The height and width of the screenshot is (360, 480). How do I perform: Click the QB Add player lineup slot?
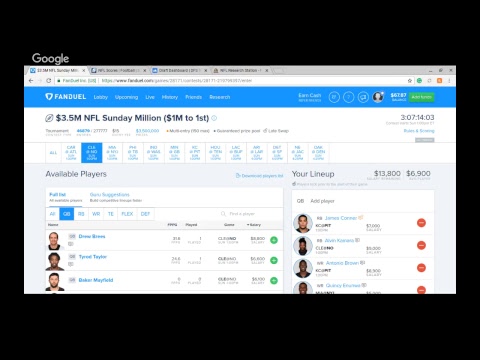pos(363,201)
